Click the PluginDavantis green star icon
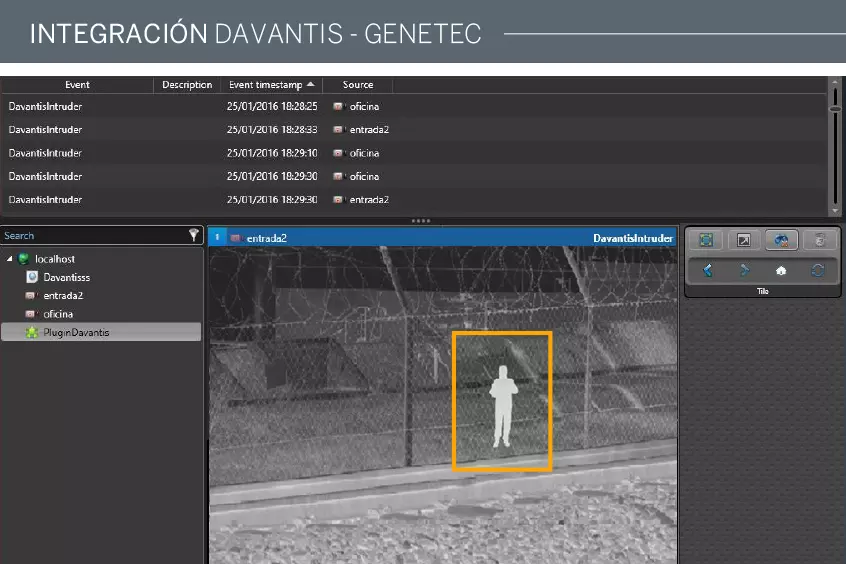This screenshot has height=564, width=846. tap(32, 332)
